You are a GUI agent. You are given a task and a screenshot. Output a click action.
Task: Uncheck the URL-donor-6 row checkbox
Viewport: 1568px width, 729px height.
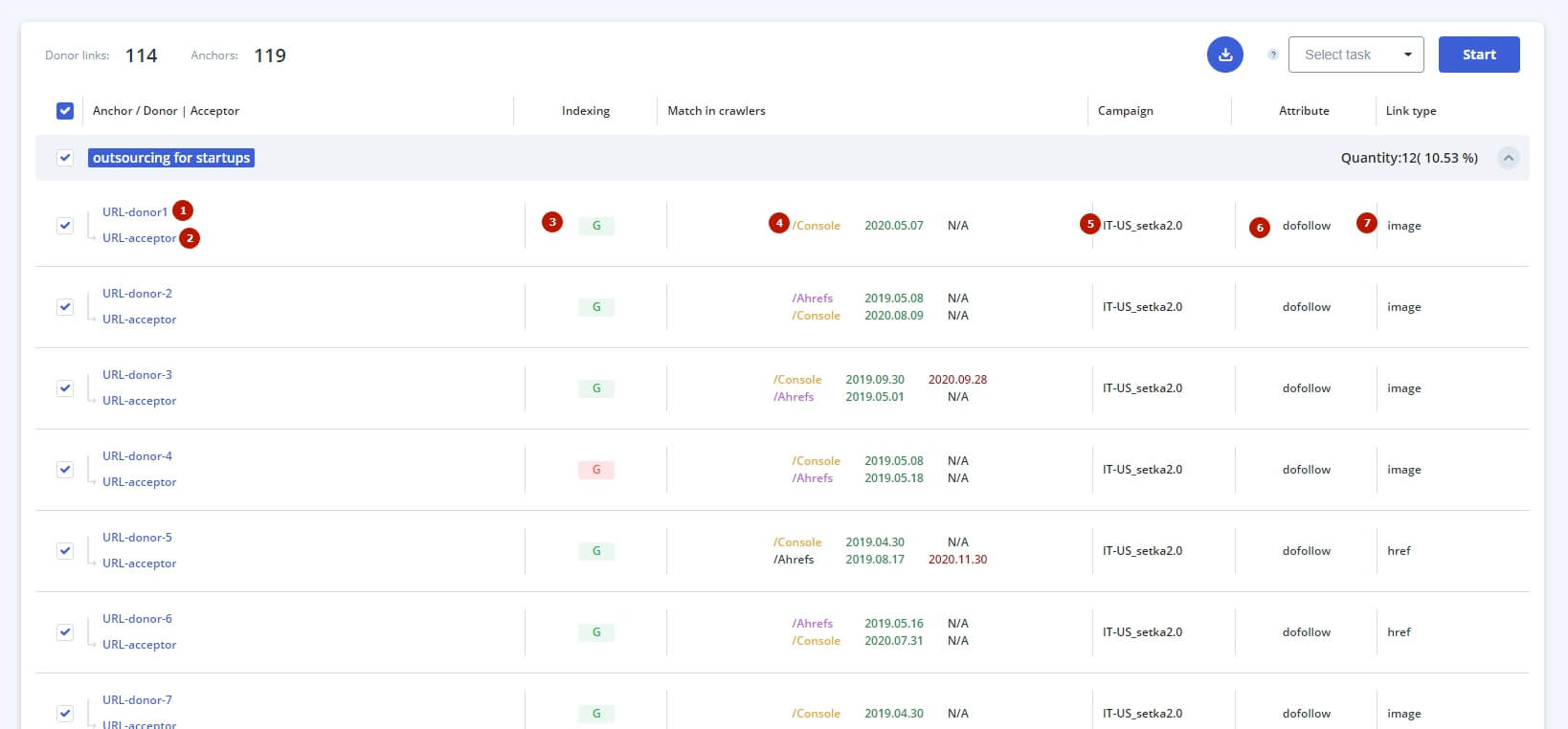coord(65,632)
